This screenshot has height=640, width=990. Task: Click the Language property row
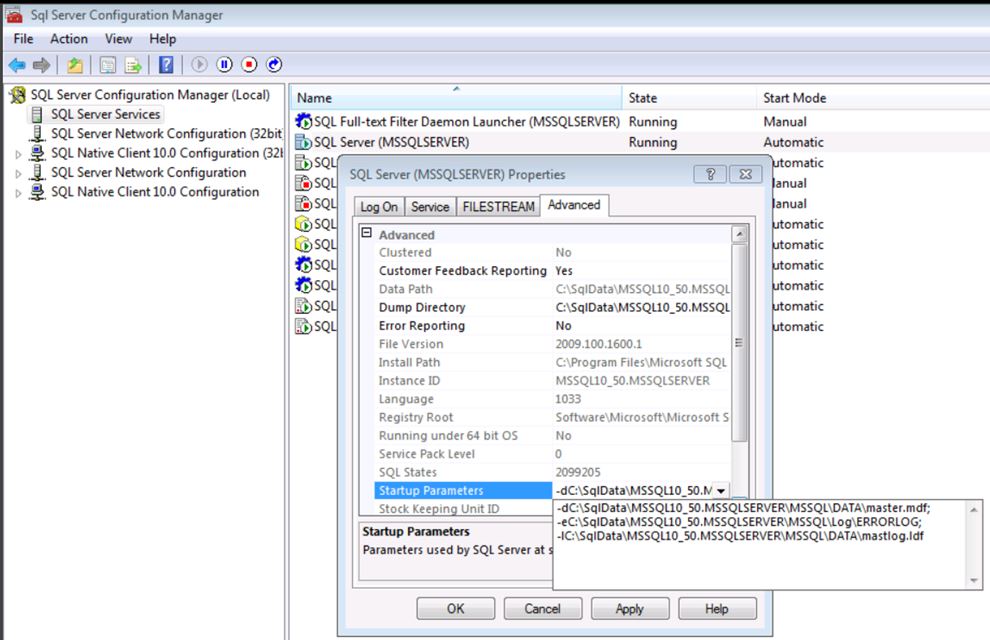point(552,399)
